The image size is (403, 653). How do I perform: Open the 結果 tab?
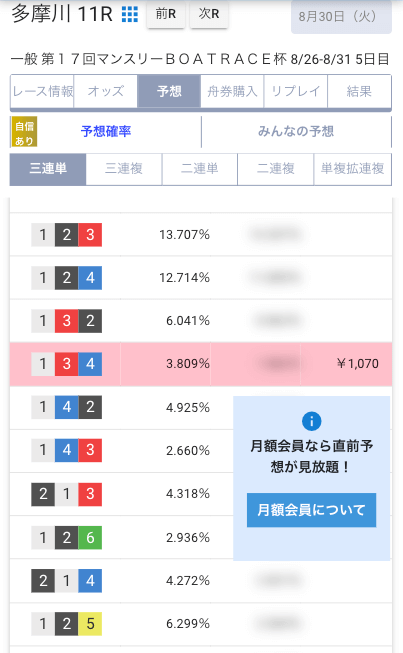pos(359,91)
